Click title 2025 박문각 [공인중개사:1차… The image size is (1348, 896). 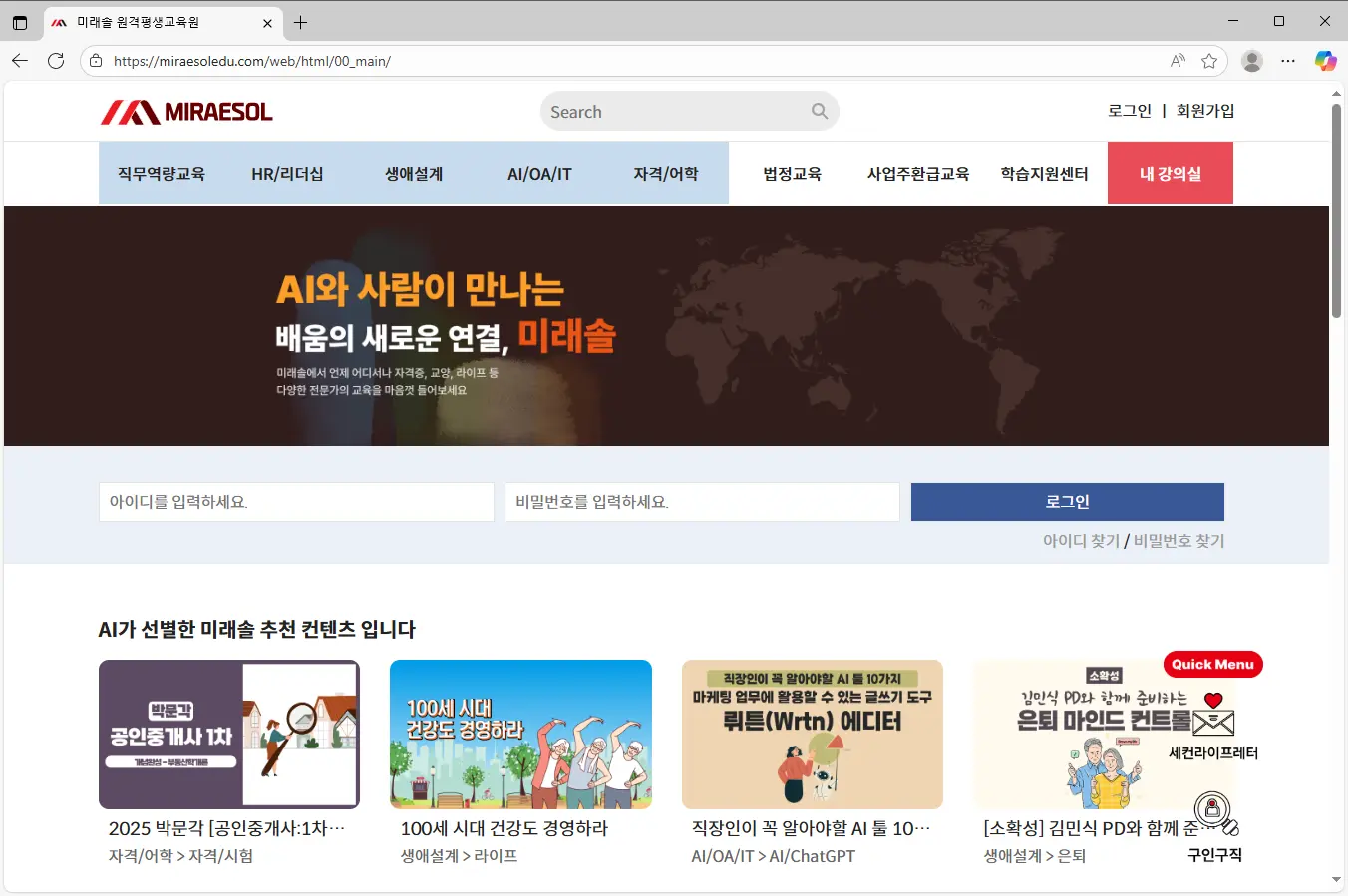pos(226,828)
